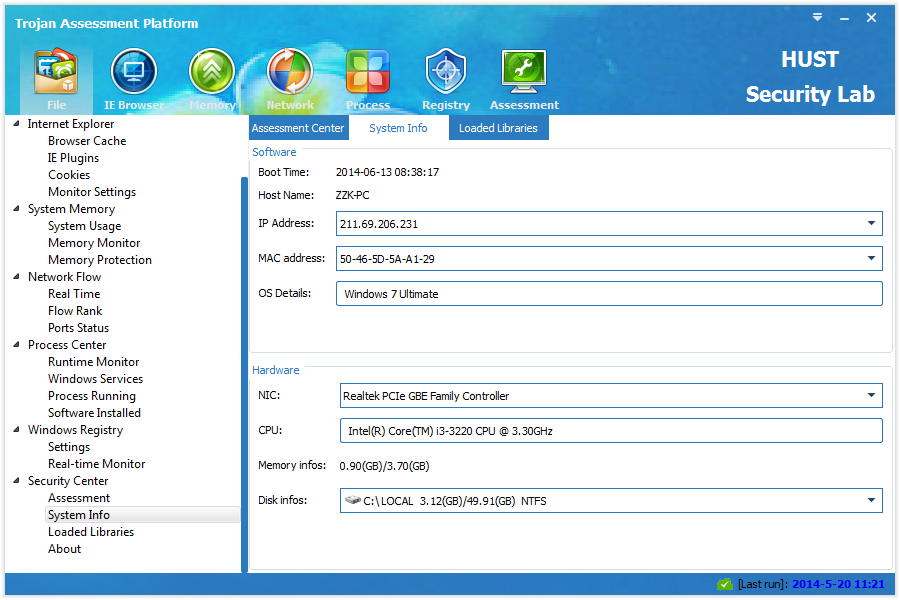The image size is (900, 600).
Task: Open About in the sidebar
Action: point(64,549)
